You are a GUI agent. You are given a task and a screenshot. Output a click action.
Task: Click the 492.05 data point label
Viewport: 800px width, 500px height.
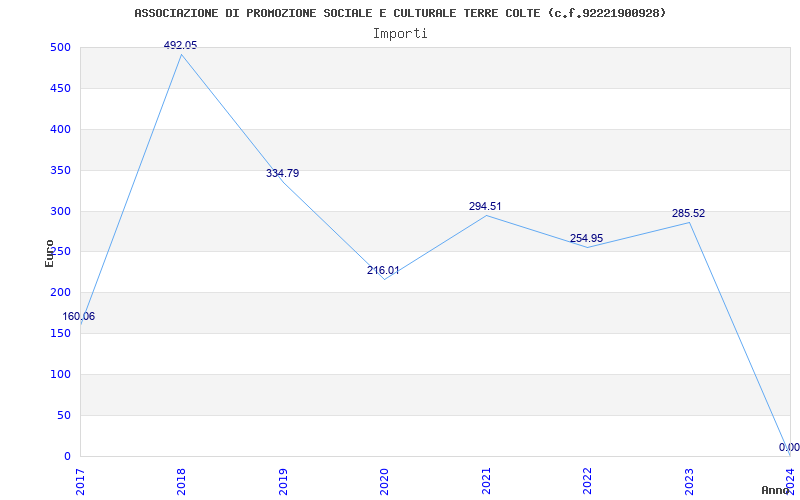pos(180,45)
